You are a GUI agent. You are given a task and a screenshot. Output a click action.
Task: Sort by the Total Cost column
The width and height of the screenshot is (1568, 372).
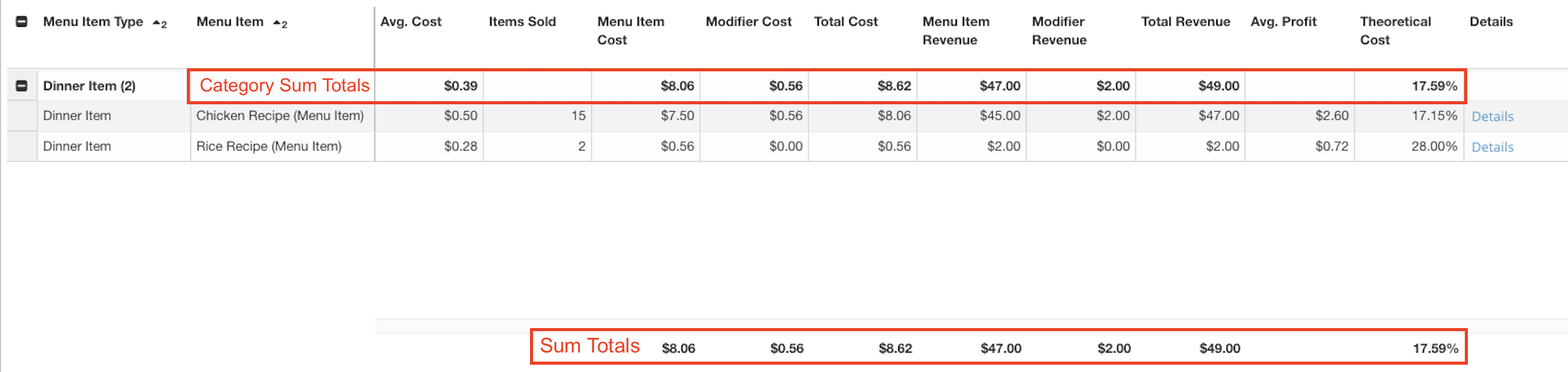click(x=846, y=21)
